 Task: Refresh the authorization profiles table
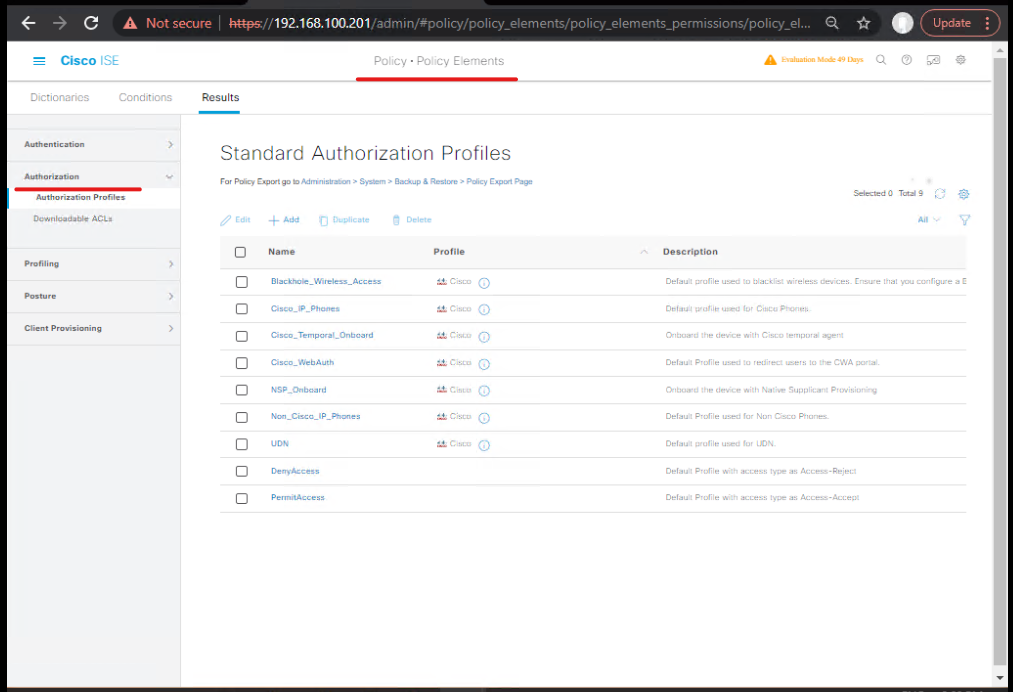[940, 194]
